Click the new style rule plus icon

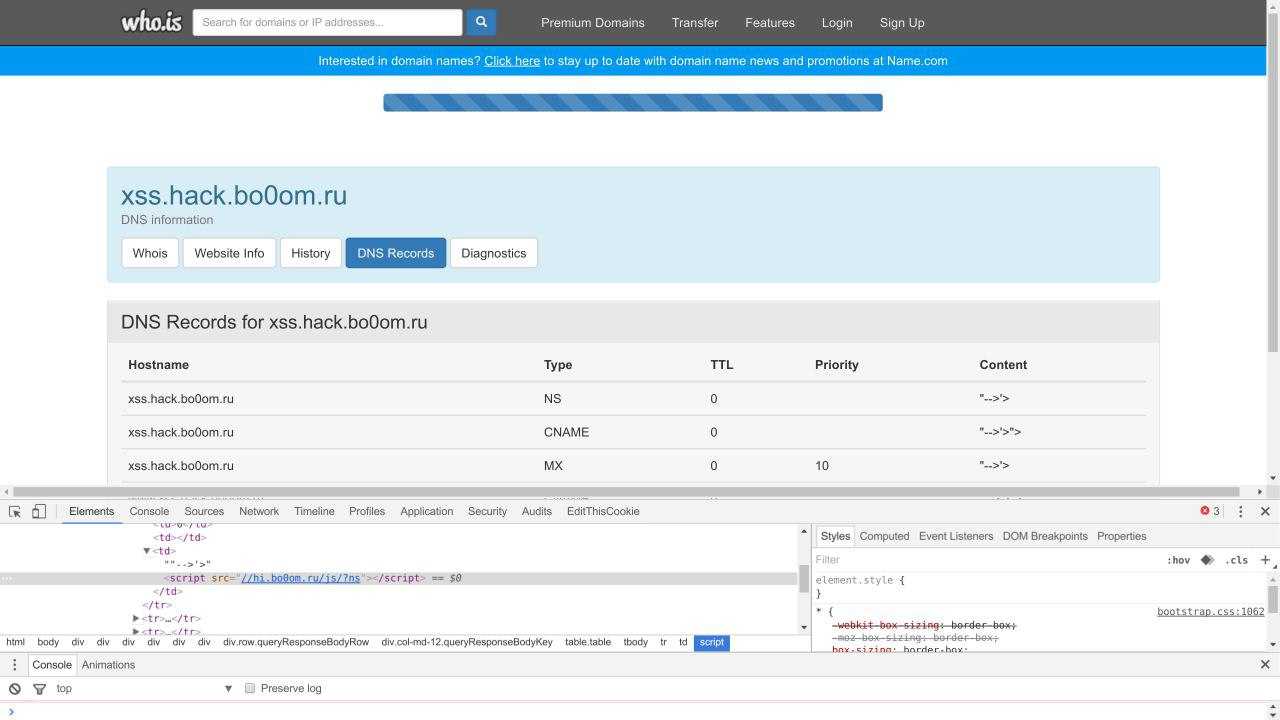(x=1265, y=560)
